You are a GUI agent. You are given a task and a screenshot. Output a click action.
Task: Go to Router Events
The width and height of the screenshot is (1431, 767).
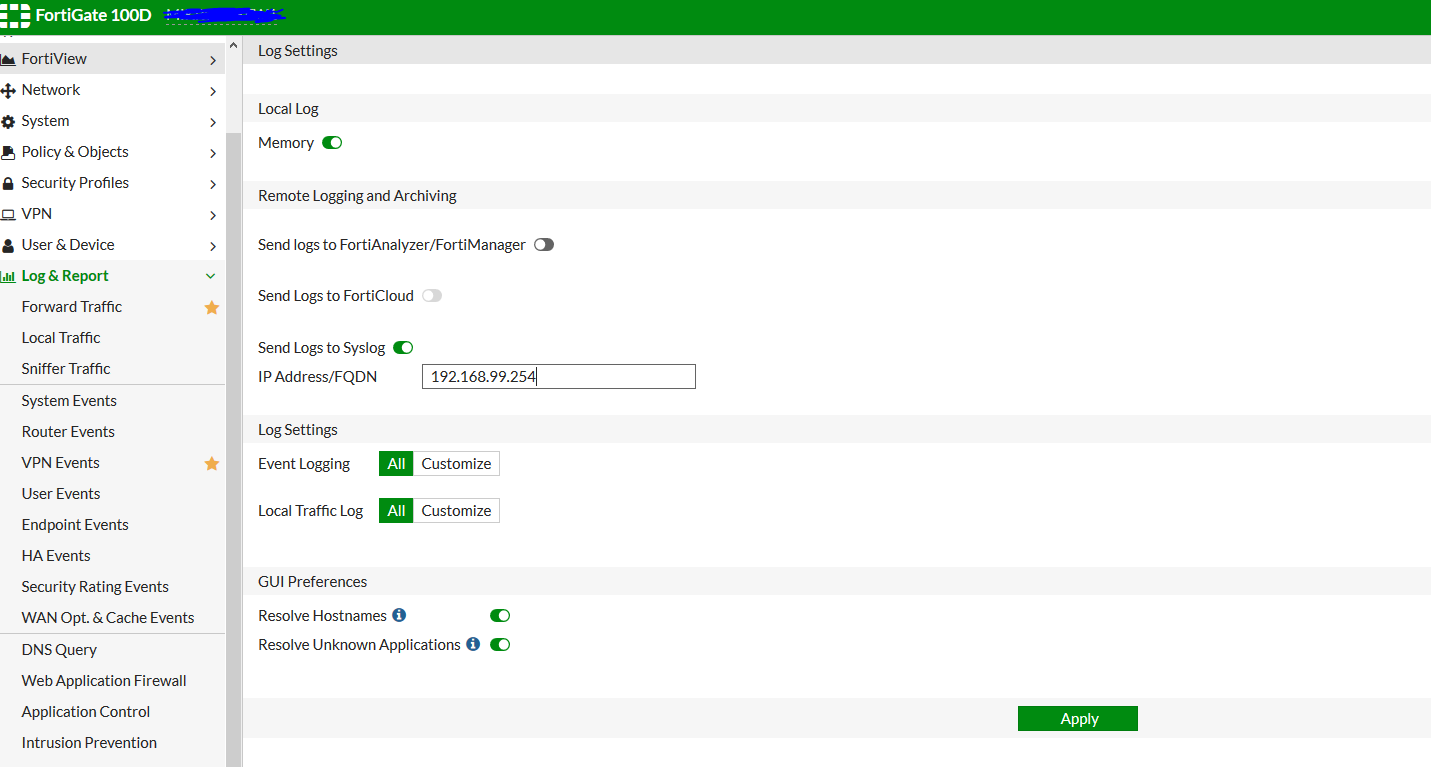point(68,432)
